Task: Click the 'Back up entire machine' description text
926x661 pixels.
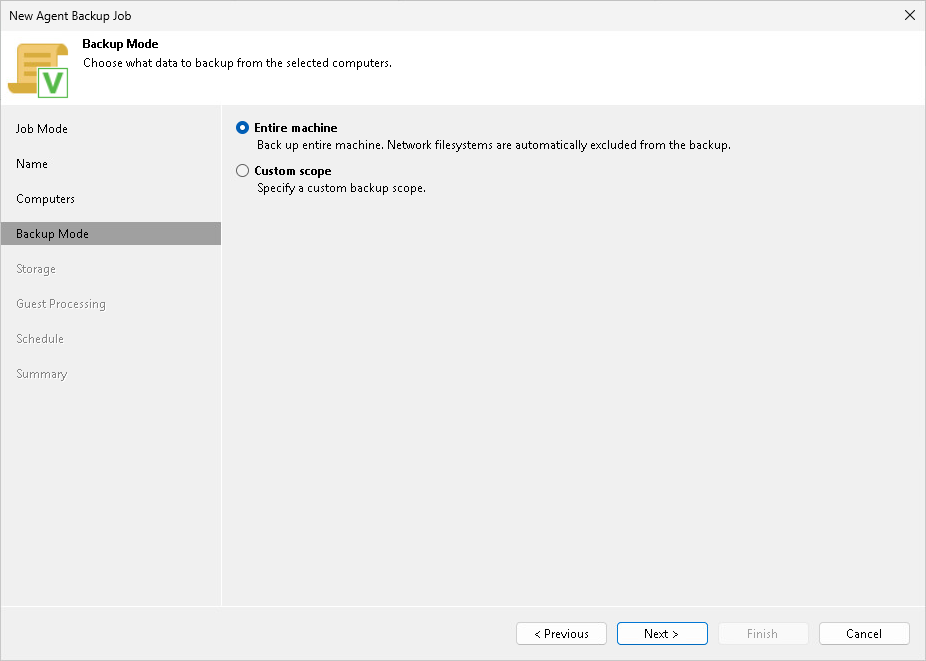Action: [x=494, y=145]
